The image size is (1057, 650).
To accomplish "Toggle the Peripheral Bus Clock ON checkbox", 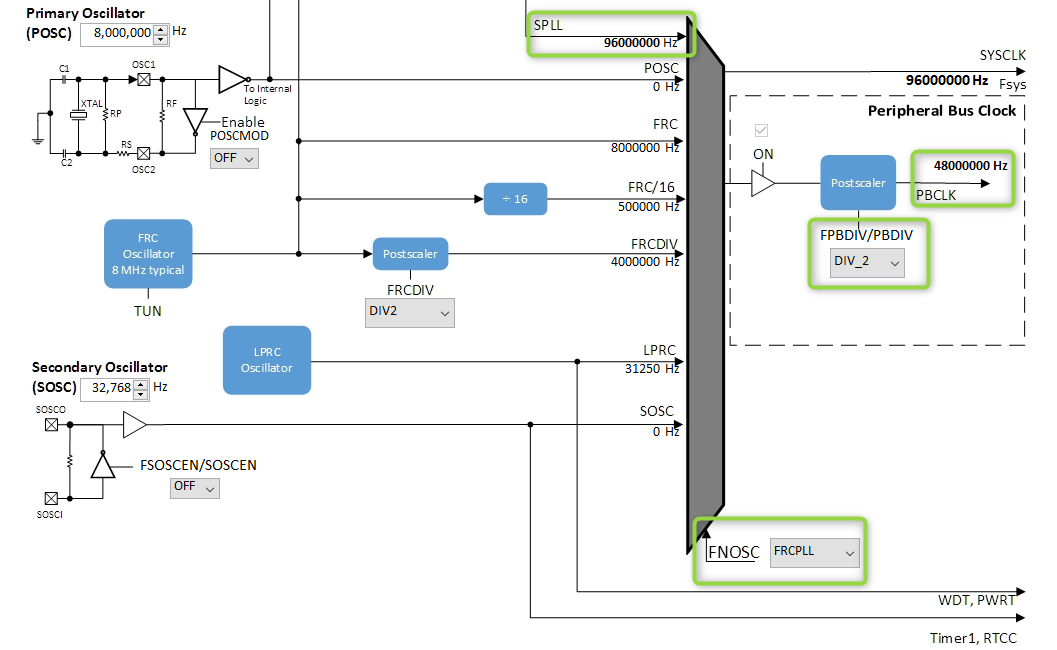I will 761,129.
